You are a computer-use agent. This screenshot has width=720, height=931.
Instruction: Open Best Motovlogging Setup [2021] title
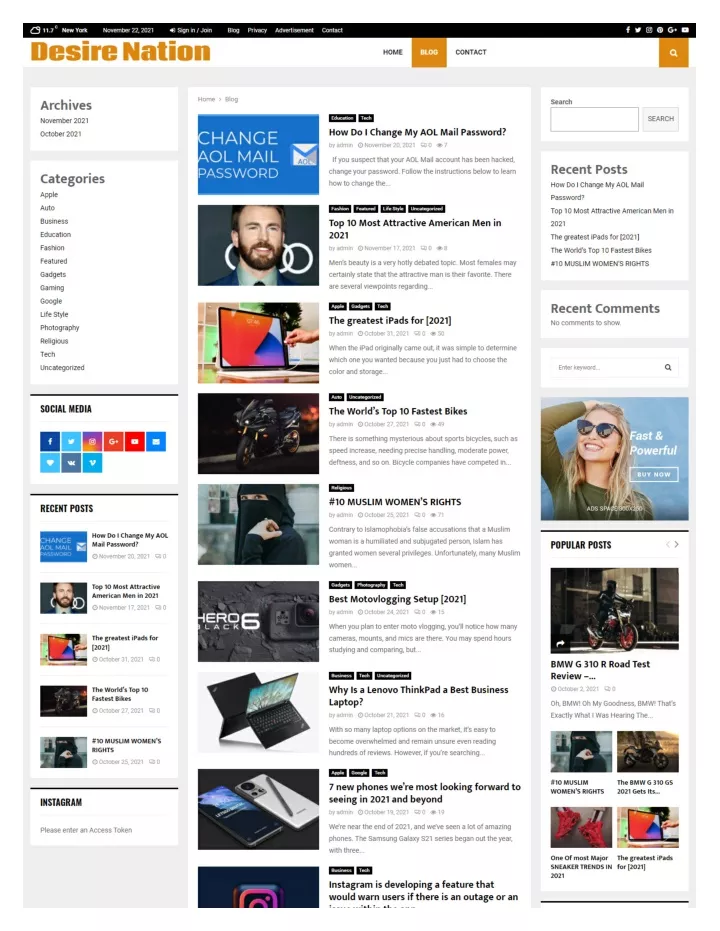point(397,598)
